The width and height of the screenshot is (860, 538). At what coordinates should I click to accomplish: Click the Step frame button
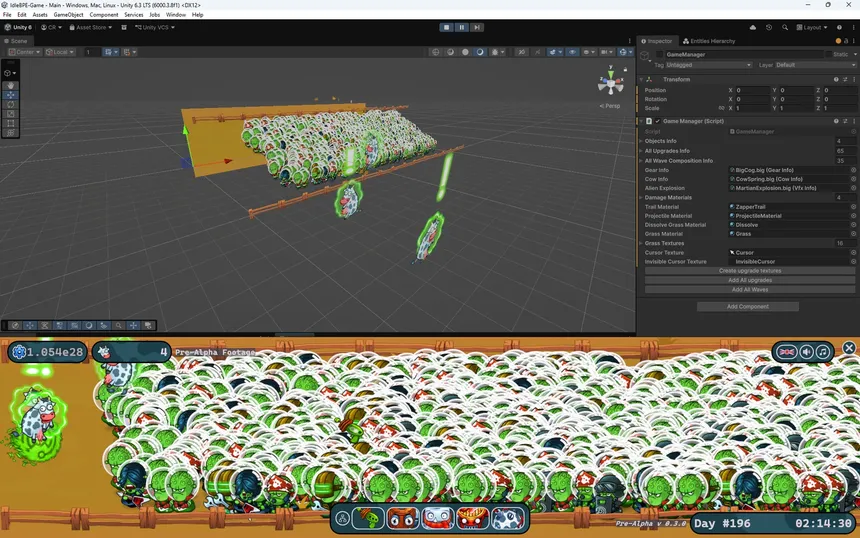click(475, 27)
